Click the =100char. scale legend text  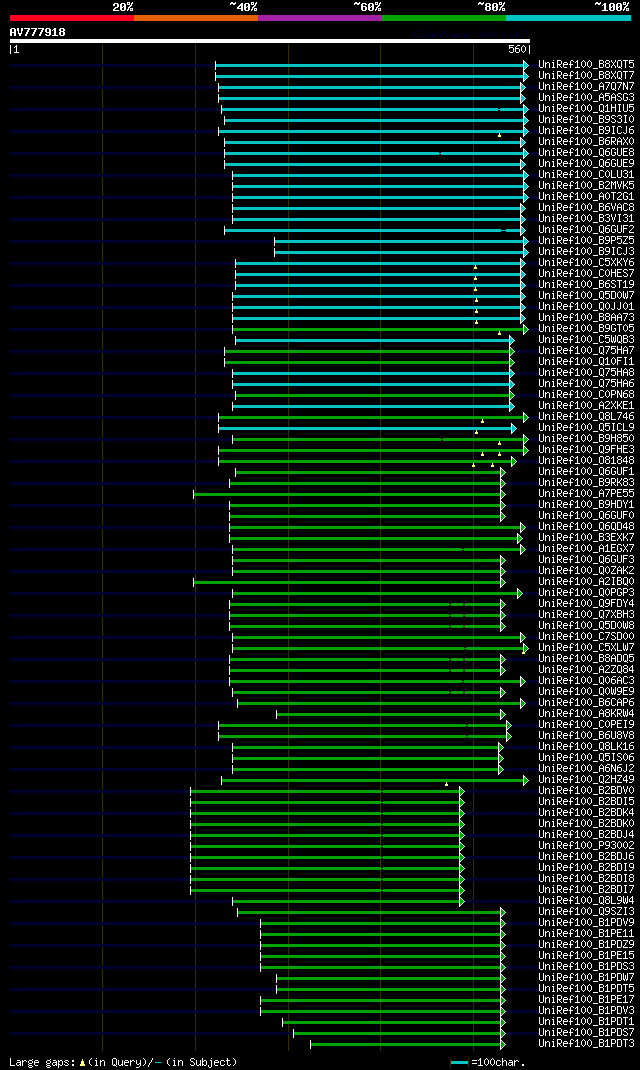[x=498, y=1062]
